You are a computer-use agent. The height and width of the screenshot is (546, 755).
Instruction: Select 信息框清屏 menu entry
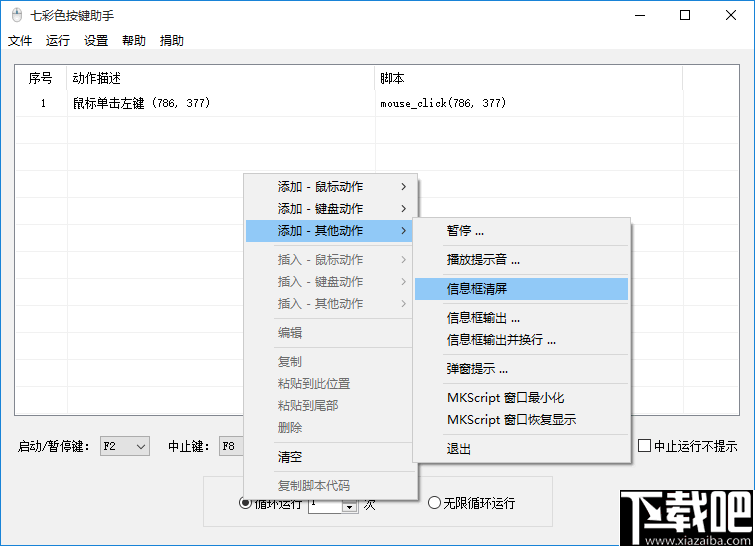(521, 289)
